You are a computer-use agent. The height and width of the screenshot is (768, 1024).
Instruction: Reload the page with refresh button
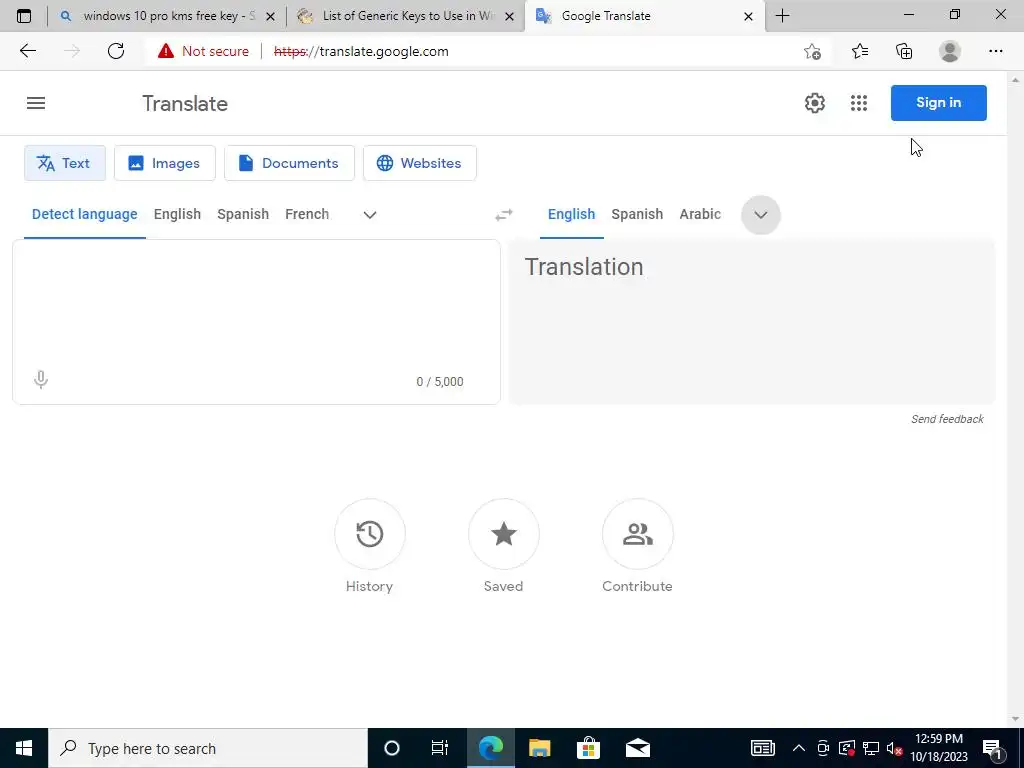116,51
